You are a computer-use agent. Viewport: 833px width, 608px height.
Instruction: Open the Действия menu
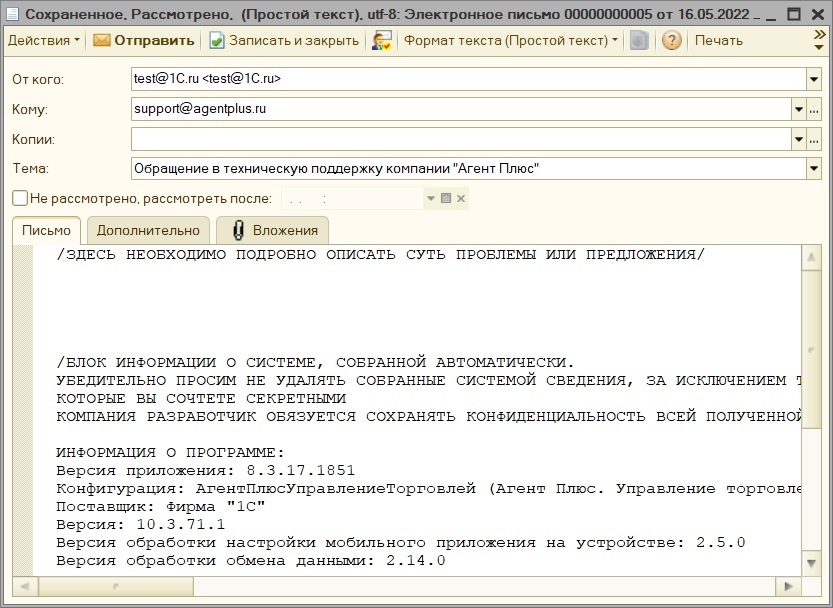tap(44, 40)
